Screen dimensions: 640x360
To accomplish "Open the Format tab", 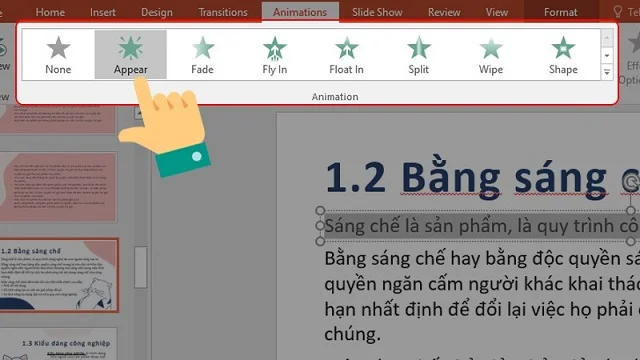I will click(x=560, y=12).
